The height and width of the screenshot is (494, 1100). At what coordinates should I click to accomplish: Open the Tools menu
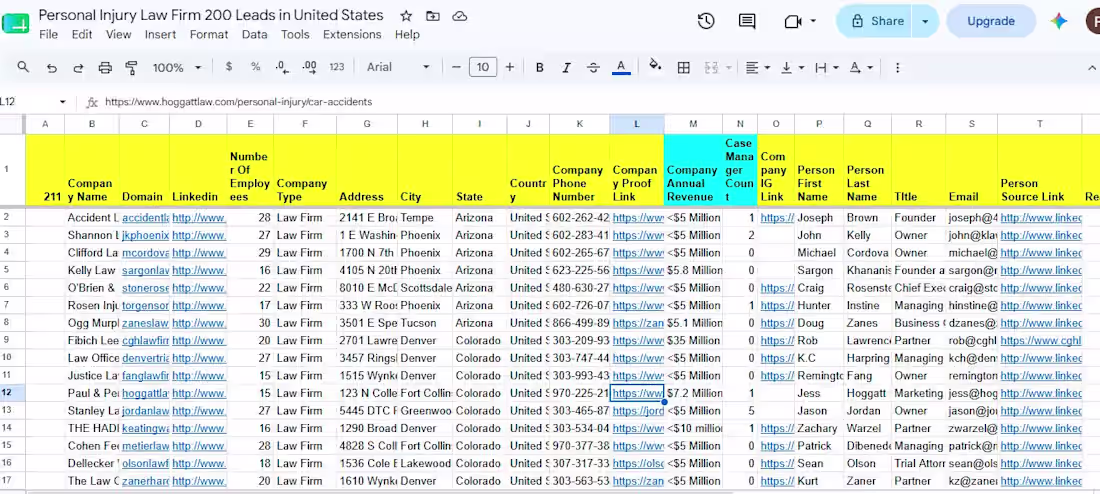295,34
